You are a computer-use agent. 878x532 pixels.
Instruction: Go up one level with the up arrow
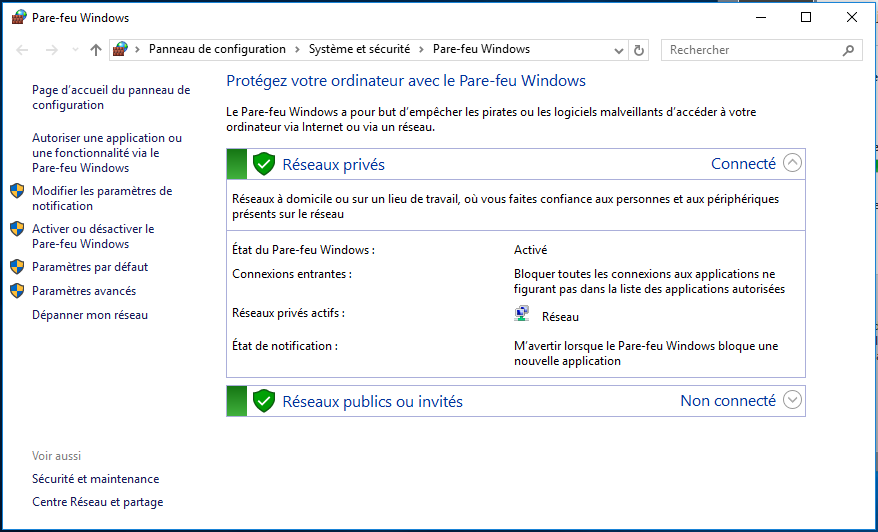point(96,50)
